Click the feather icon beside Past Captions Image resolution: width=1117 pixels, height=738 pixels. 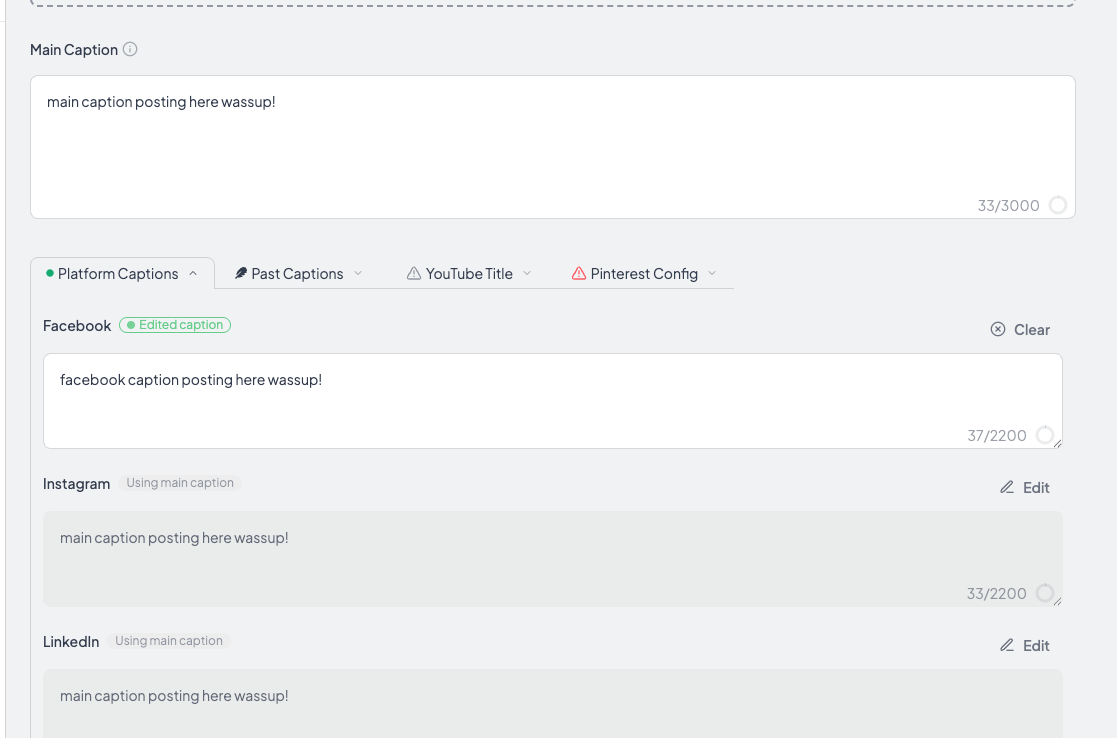(x=241, y=274)
